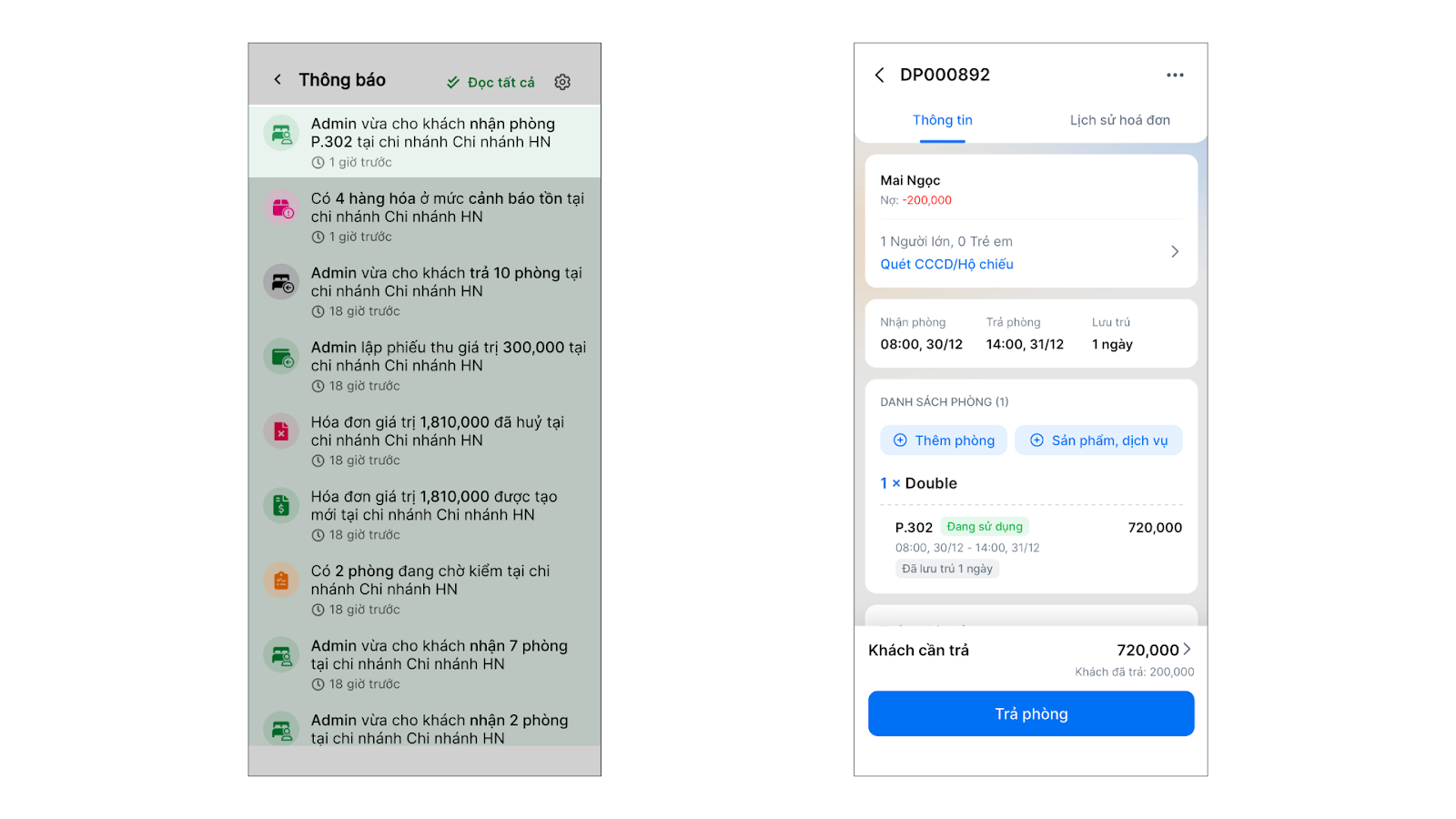
Task: Go back from the Thông báo screen
Action: (278, 80)
